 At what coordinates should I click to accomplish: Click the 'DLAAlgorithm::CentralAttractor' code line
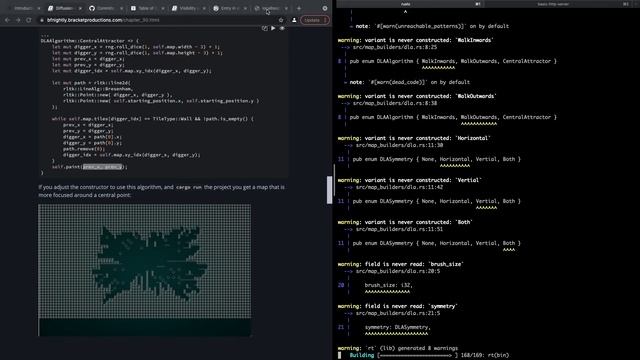(x=89, y=41)
